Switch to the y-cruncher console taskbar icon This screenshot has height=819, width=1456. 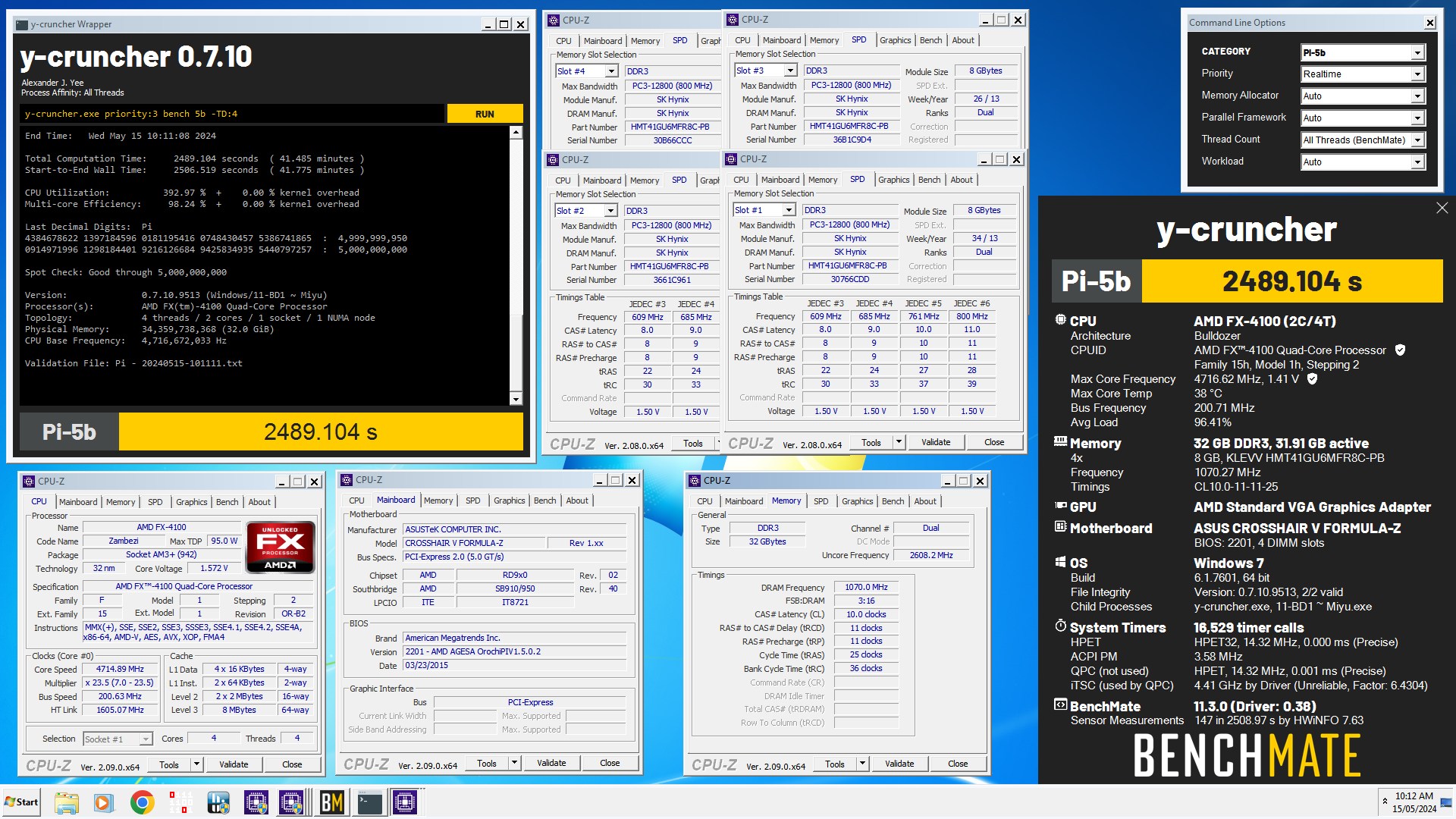click(x=369, y=802)
